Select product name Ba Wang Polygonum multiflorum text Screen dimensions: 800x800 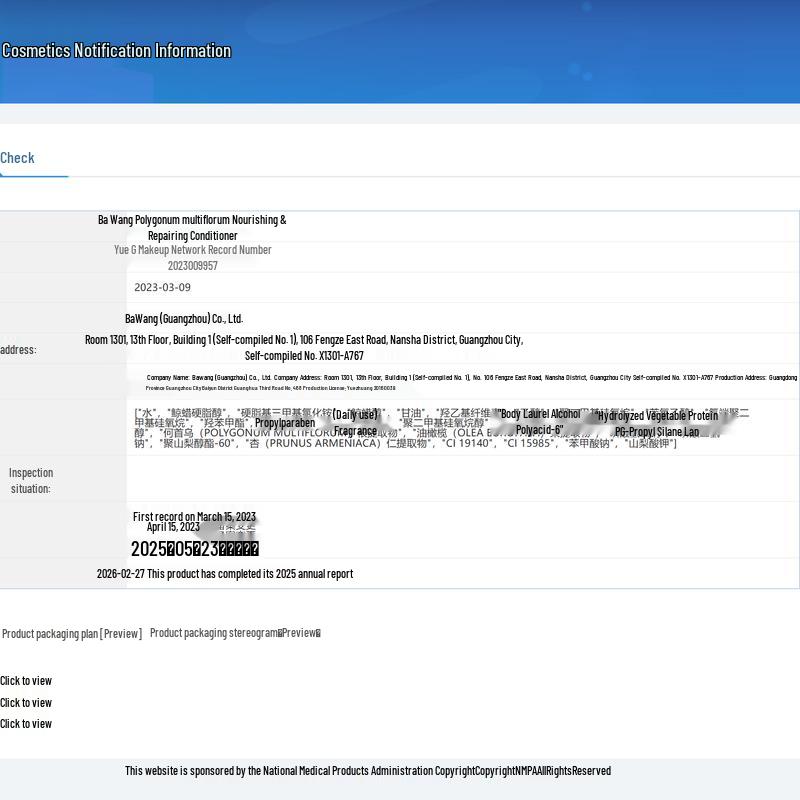[x=192, y=228]
